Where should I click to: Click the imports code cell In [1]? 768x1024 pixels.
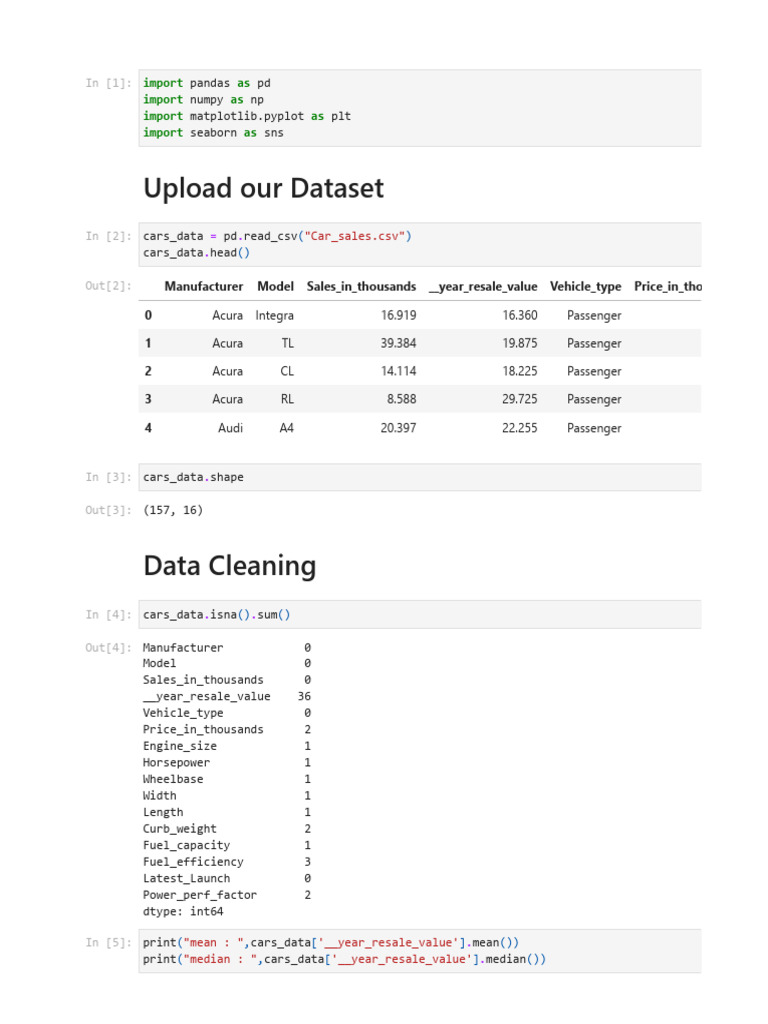coord(419,108)
